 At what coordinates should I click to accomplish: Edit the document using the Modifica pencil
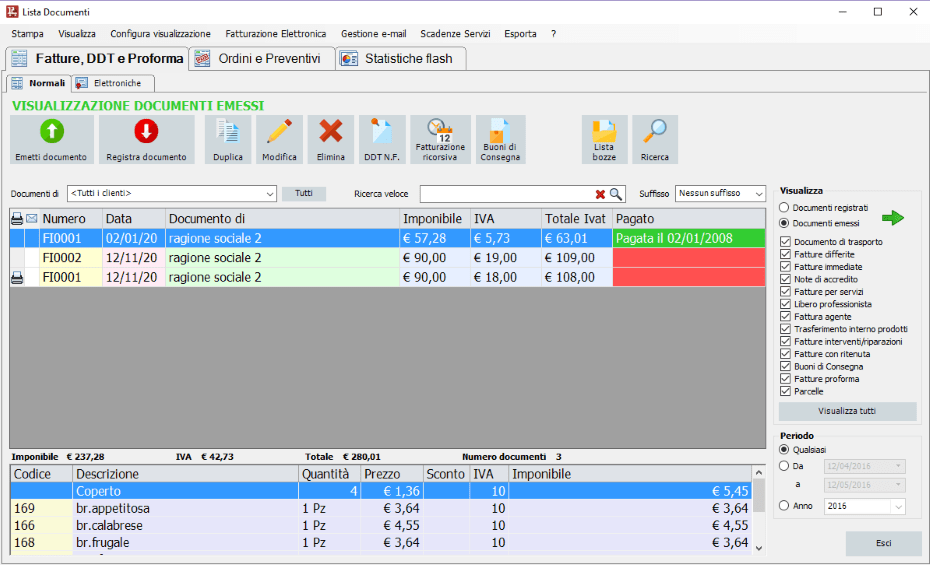point(279,139)
